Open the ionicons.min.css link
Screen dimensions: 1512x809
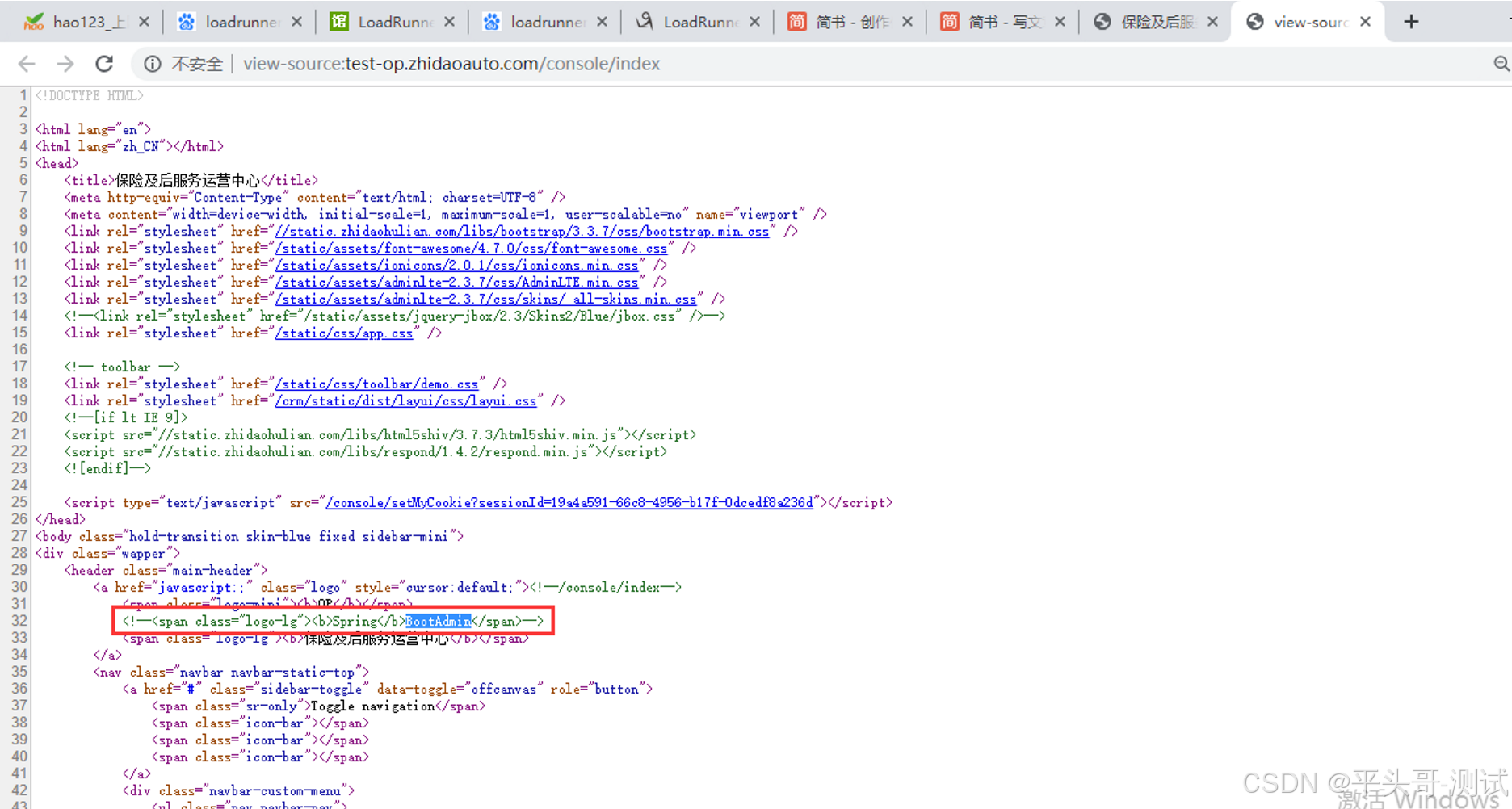coord(456,266)
